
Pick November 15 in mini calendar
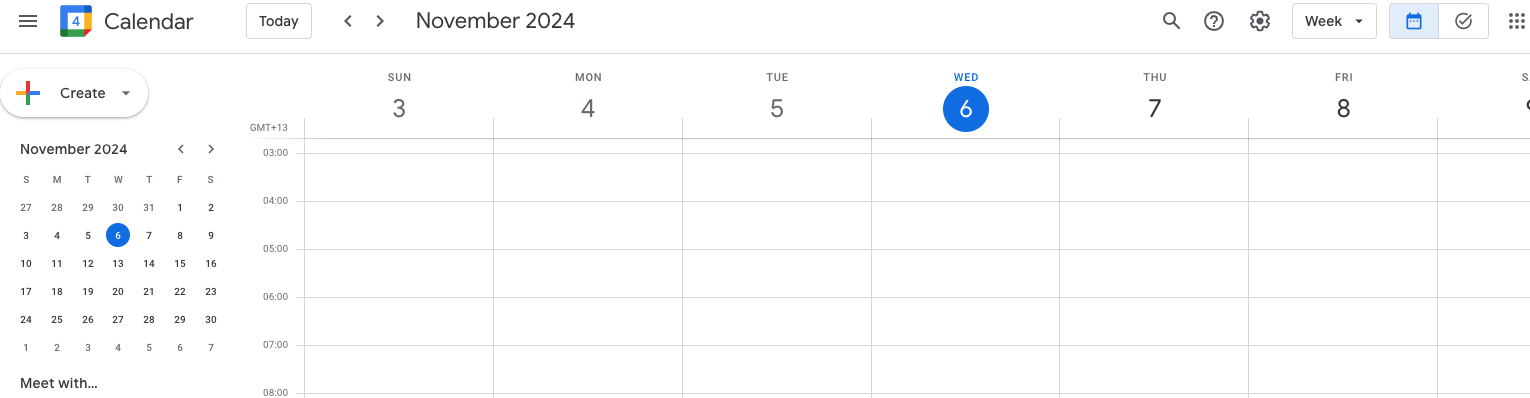point(180,264)
